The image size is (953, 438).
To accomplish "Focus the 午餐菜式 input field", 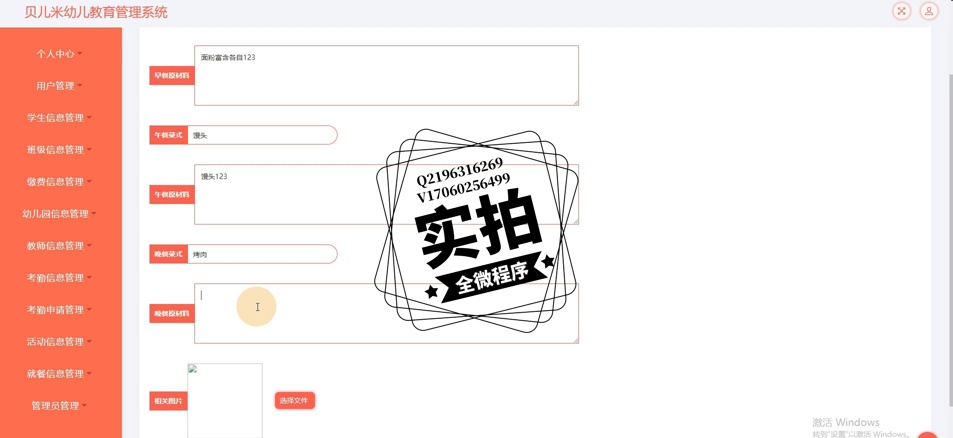I will pyautogui.click(x=262, y=135).
